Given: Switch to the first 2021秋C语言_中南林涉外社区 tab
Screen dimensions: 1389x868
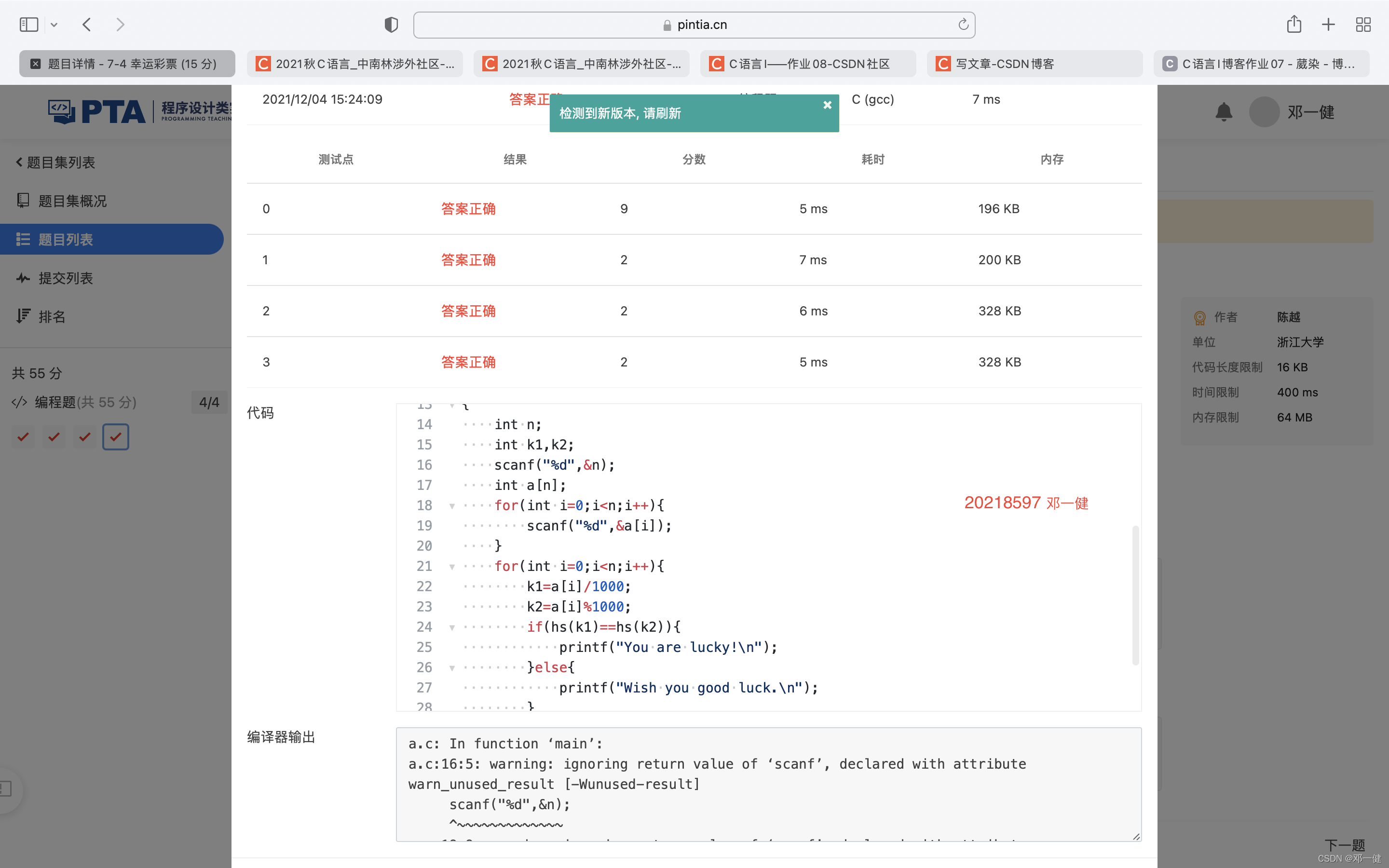Looking at the screenshot, I should pyautogui.click(x=354, y=64).
